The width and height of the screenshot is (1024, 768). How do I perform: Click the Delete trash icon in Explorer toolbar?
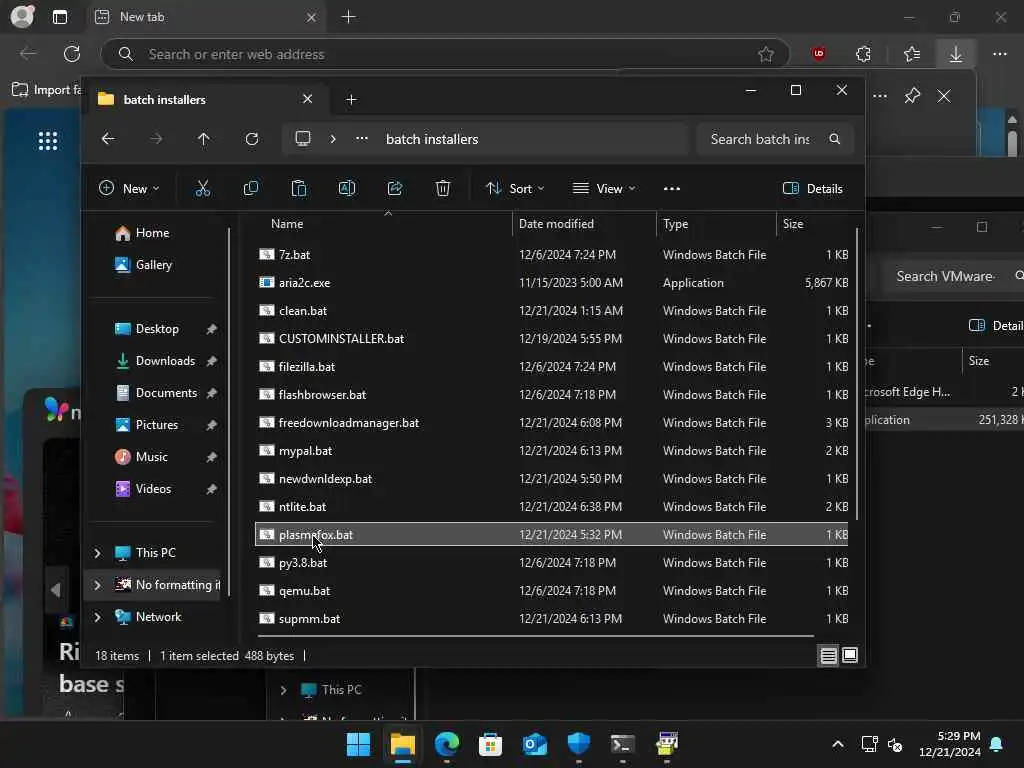[x=443, y=189]
